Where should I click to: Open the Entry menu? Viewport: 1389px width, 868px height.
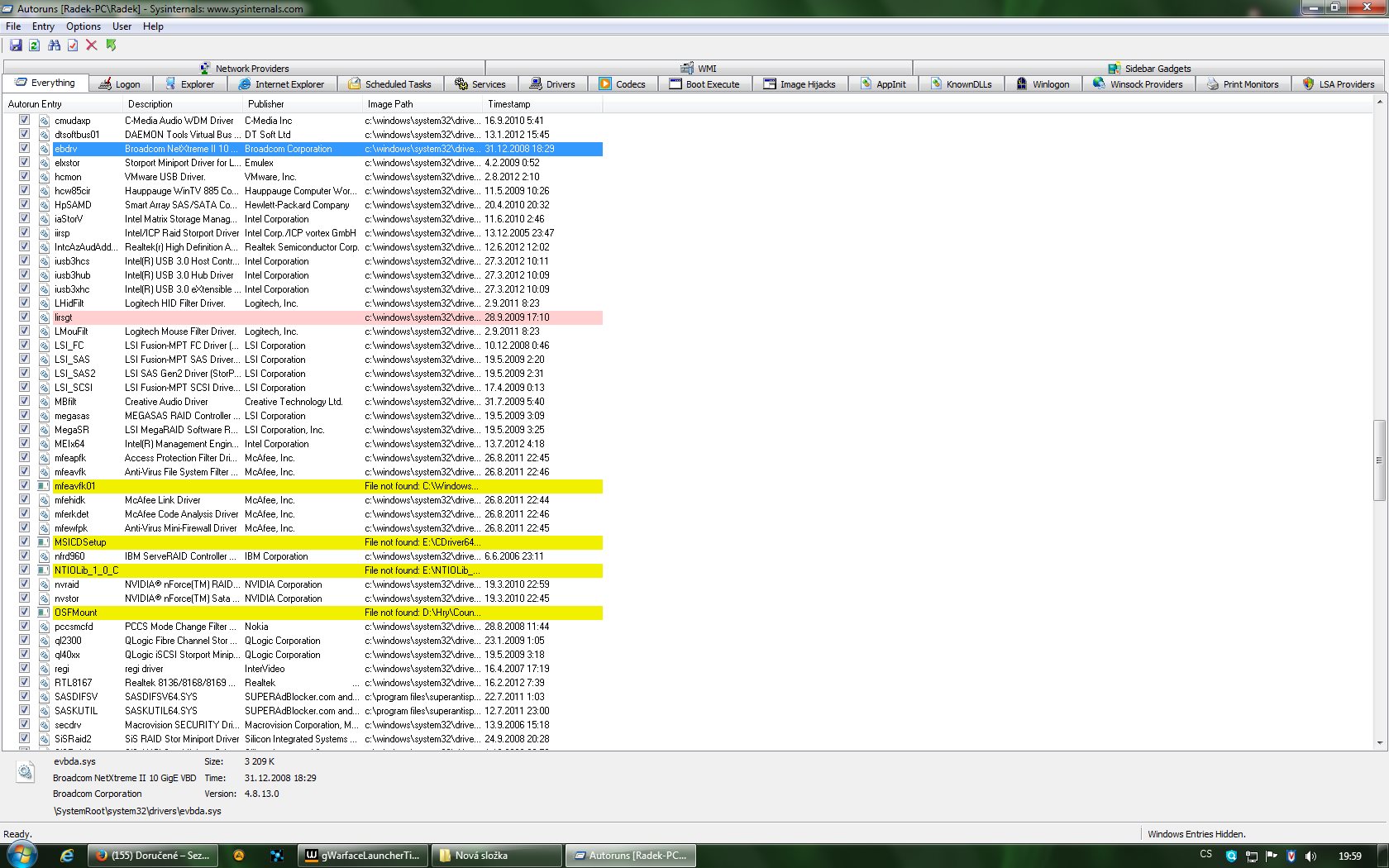click(43, 26)
